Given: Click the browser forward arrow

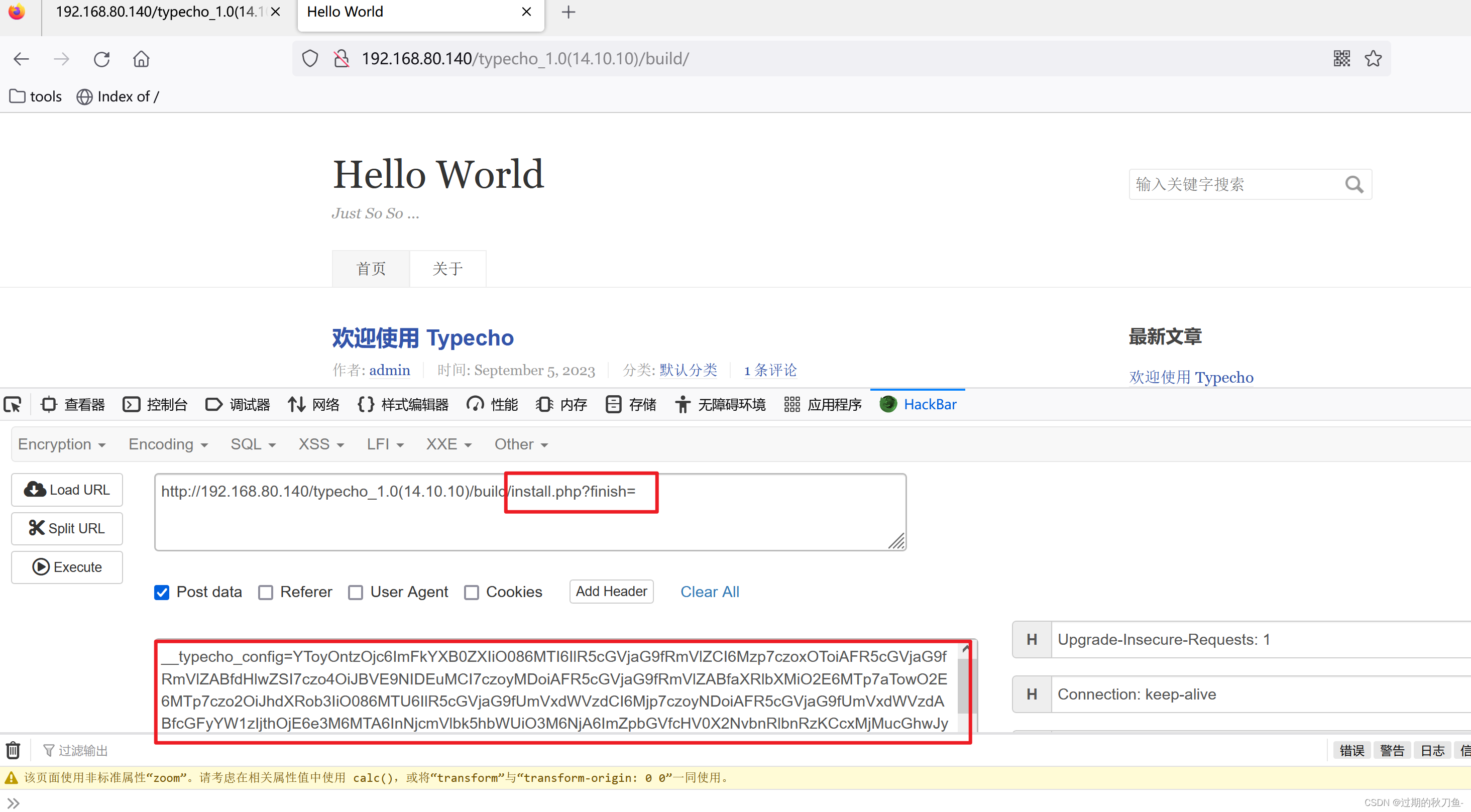Looking at the screenshot, I should pyautogui.click(x=61, y=59).
